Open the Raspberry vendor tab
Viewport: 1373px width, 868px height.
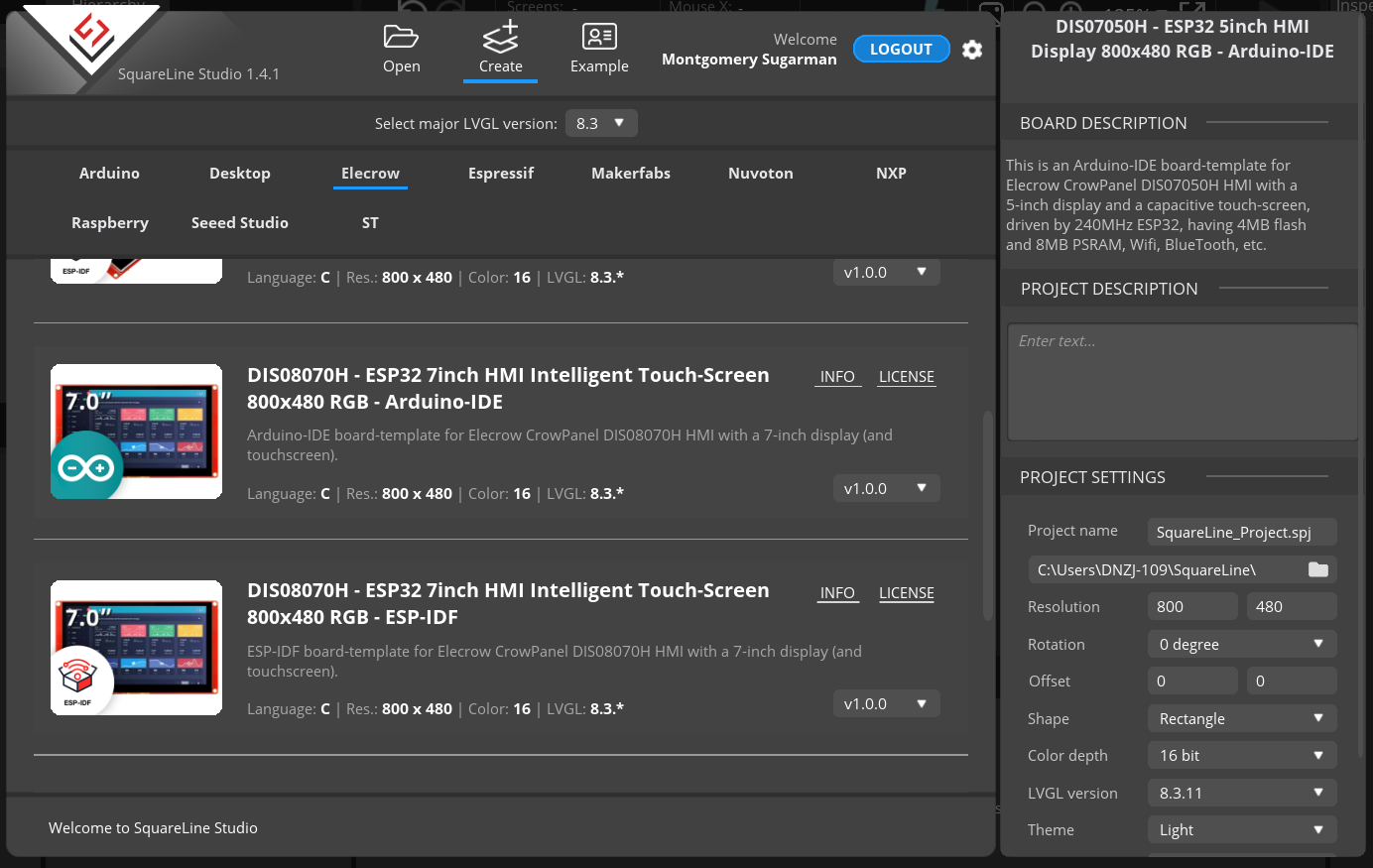(x=110, y=223)
